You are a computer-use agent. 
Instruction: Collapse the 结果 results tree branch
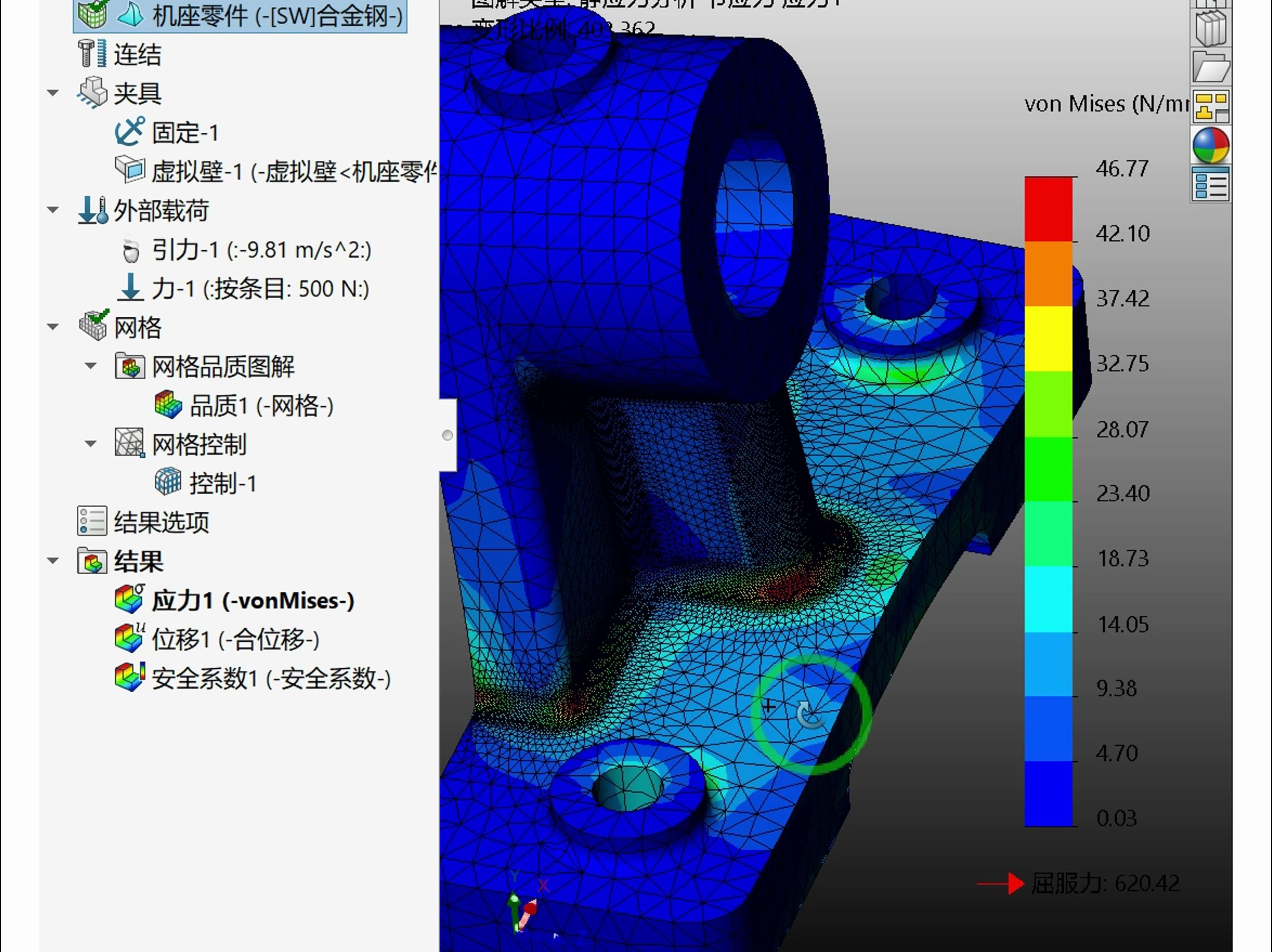pyautogui.click(x=53, y=561)
